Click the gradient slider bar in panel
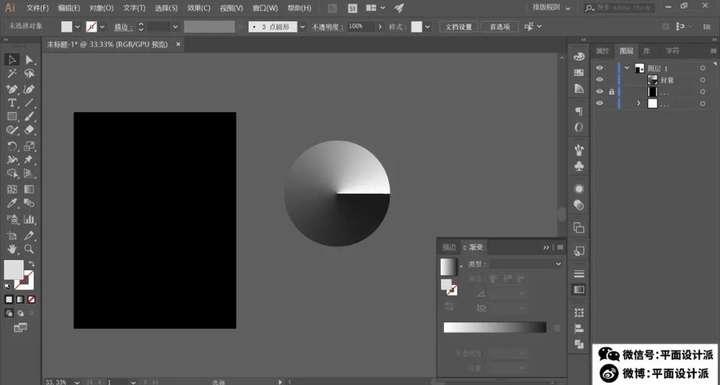This screenshot has width=720, height=385. tap(495, 327)
